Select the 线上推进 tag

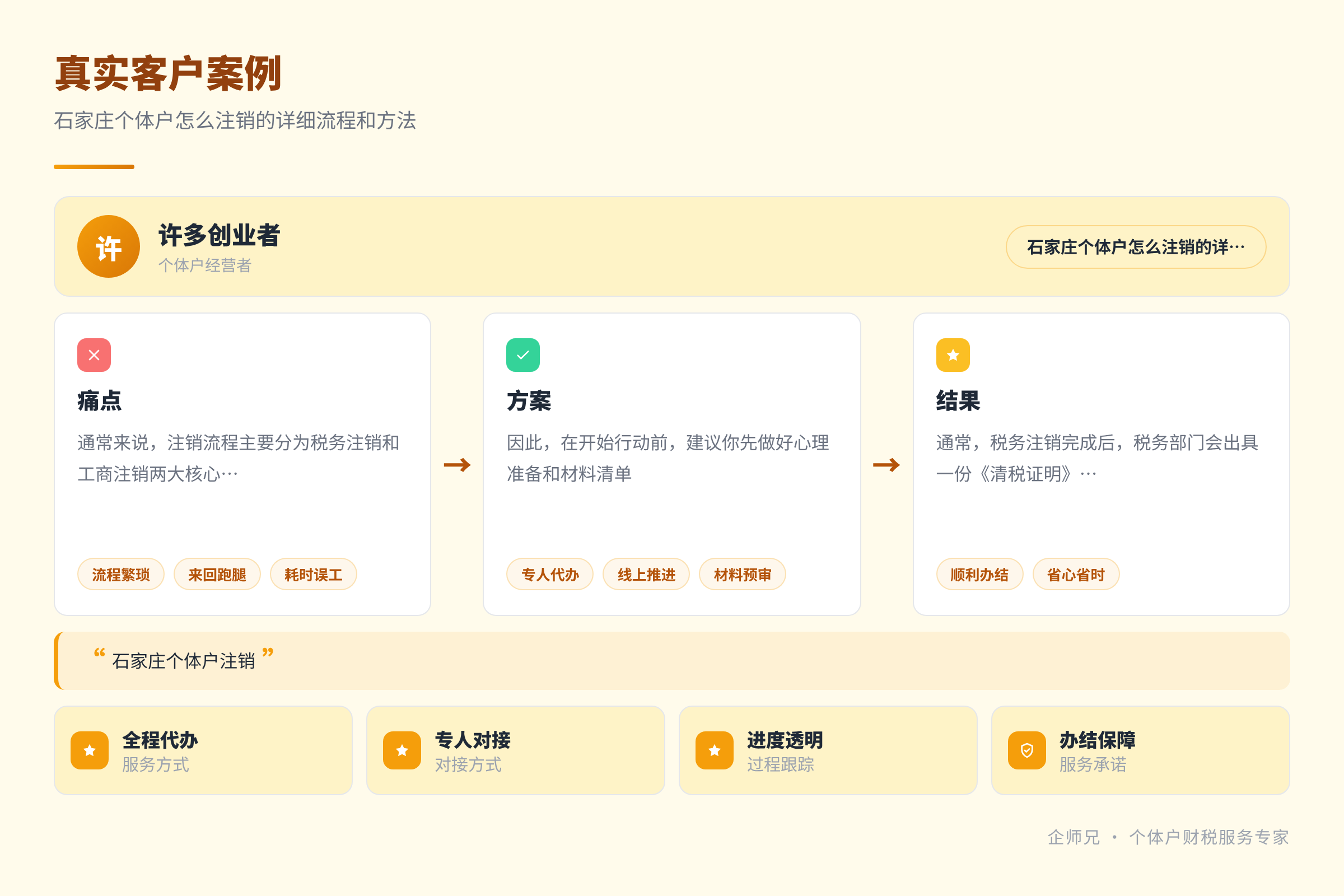coord(646,575)
